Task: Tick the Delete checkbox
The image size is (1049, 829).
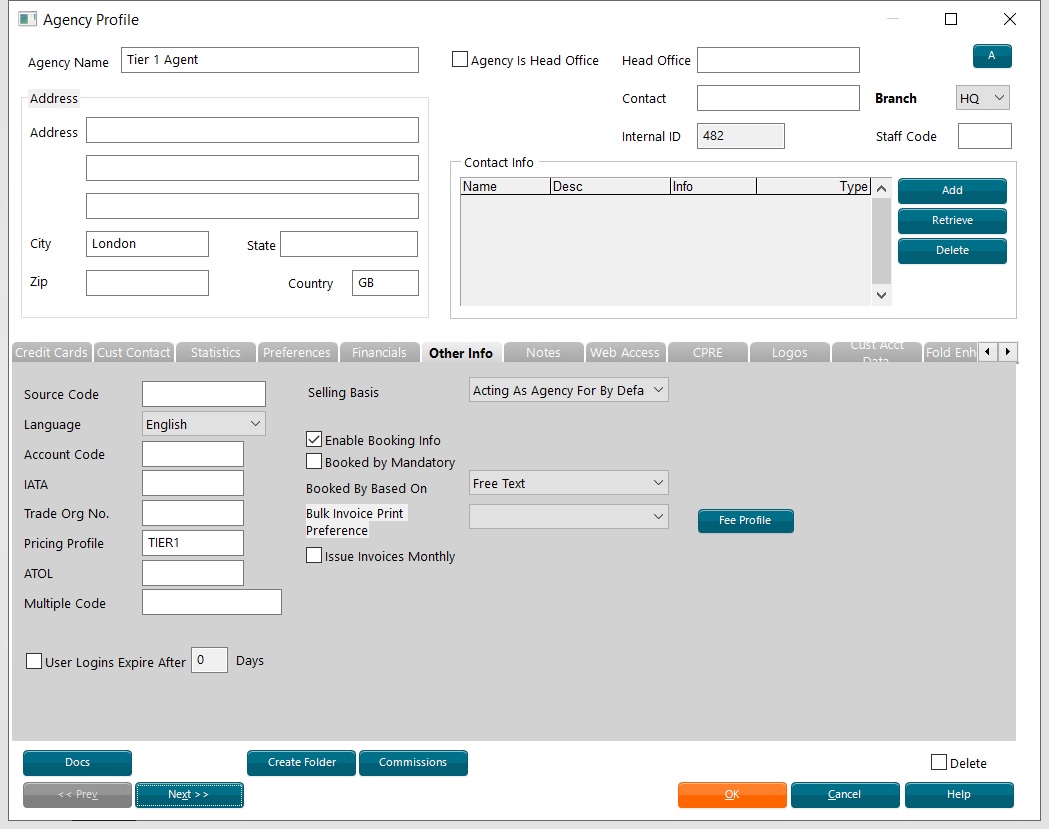Action: tap(939, 762)
